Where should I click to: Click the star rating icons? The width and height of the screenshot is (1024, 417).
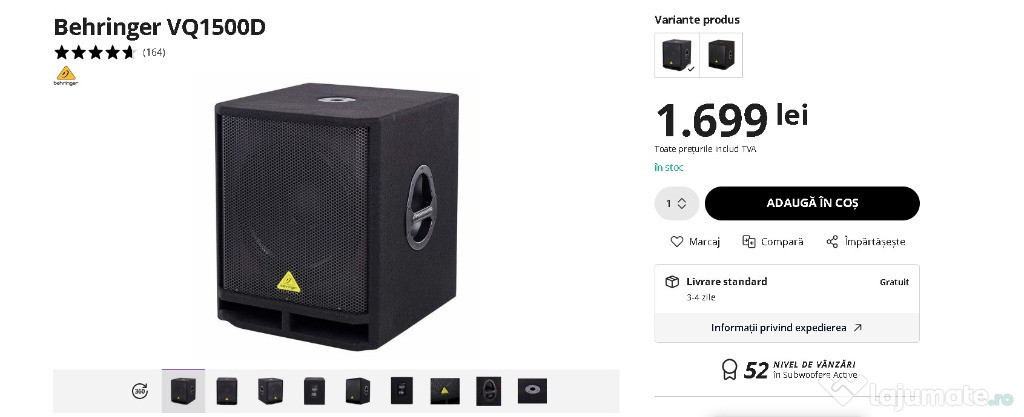click(95, 52)
